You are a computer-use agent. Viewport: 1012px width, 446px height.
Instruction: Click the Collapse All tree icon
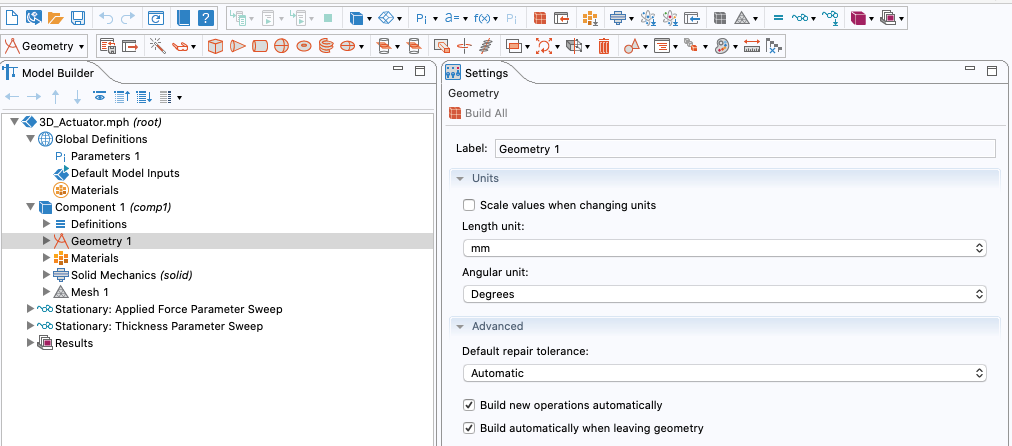tap(121, 97)
